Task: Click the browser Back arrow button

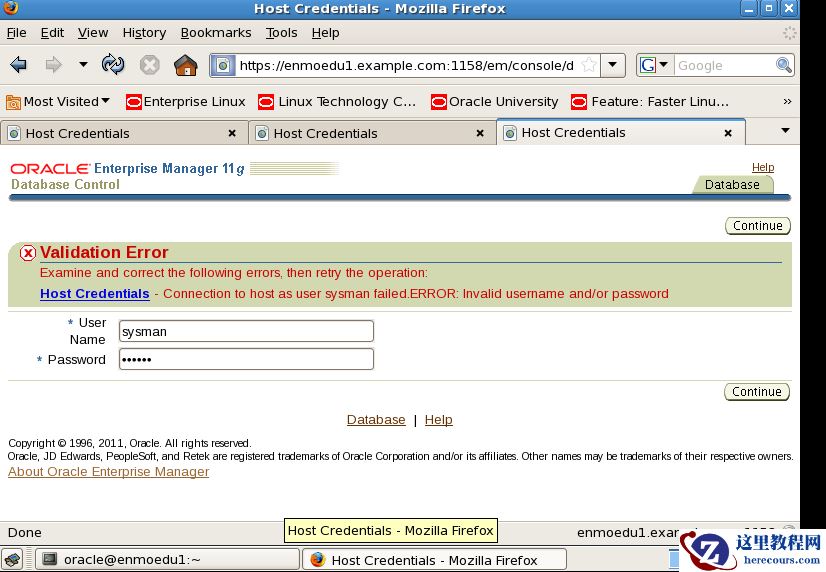Action: coord(18,65)
